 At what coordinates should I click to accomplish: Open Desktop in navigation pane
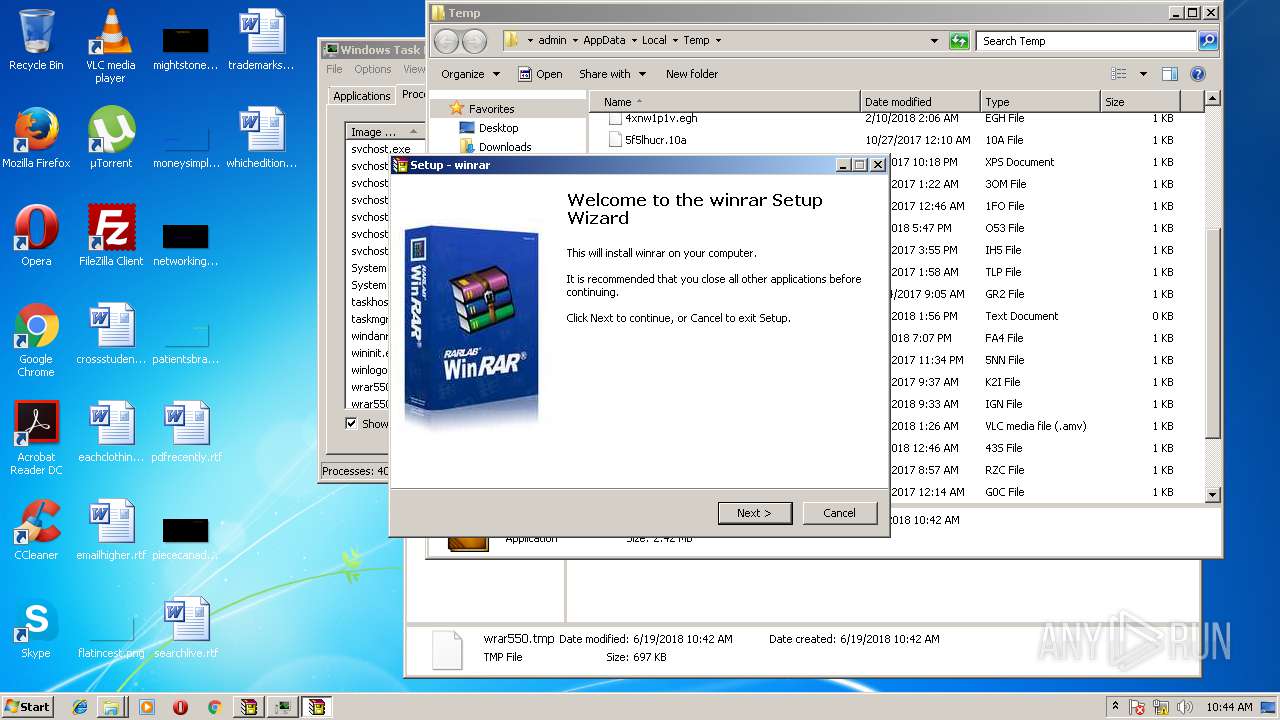point(498,128)
